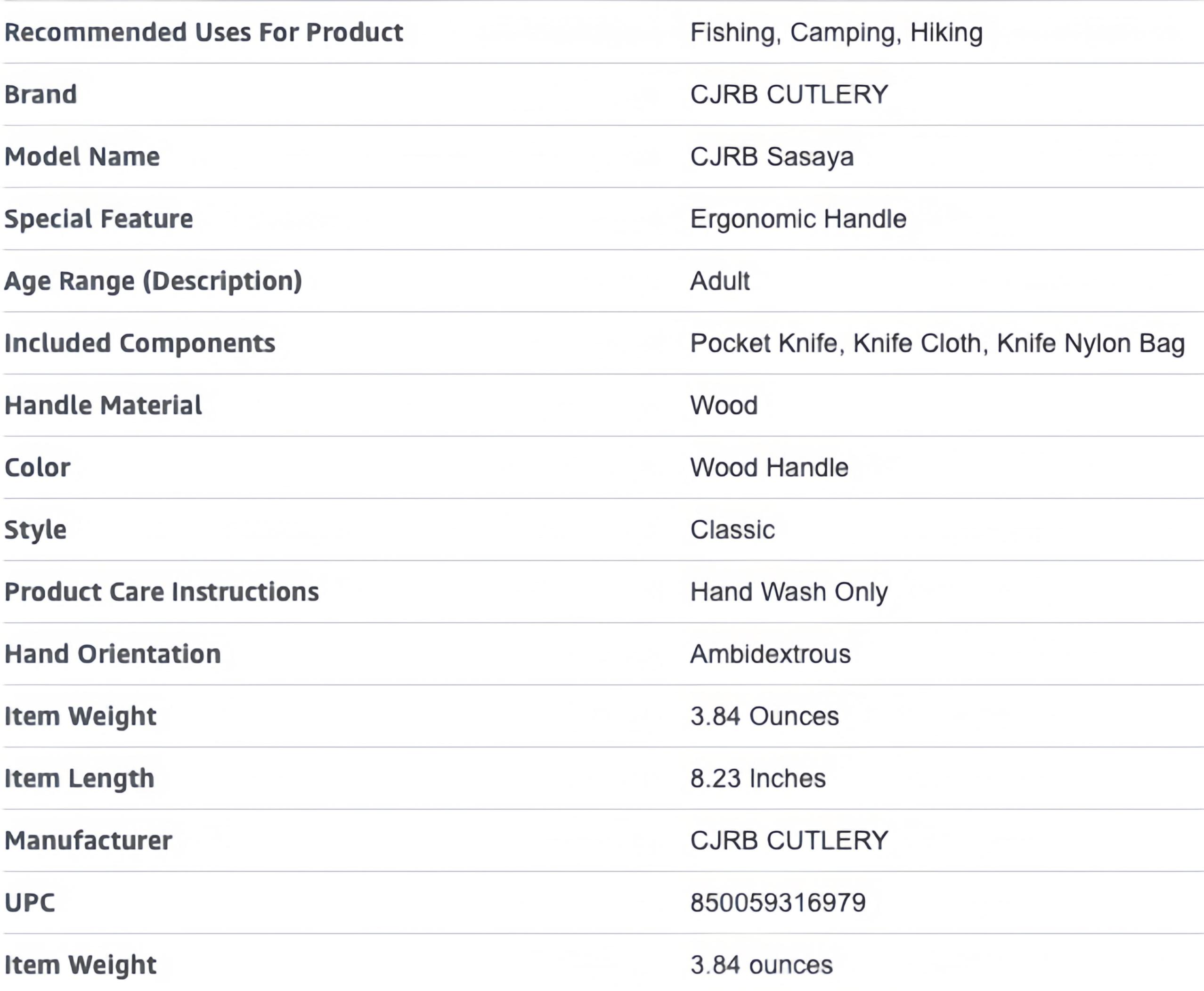
Task: Select the "Fishing, Camping, Hiking" value text
Action: [x=836, y=32]
